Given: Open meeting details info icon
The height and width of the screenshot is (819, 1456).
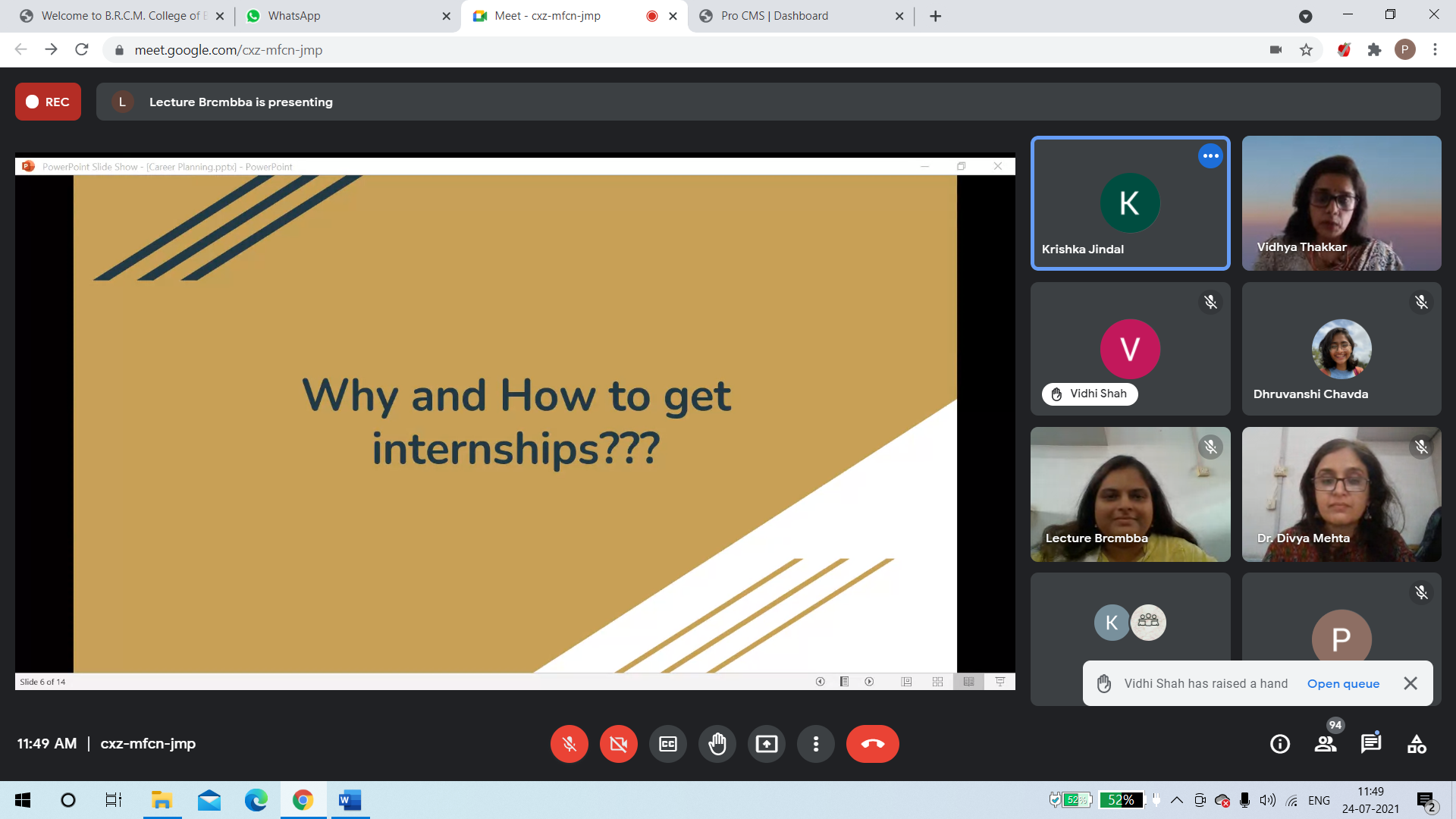Looking at the screenshot, I should [1279, 744].
